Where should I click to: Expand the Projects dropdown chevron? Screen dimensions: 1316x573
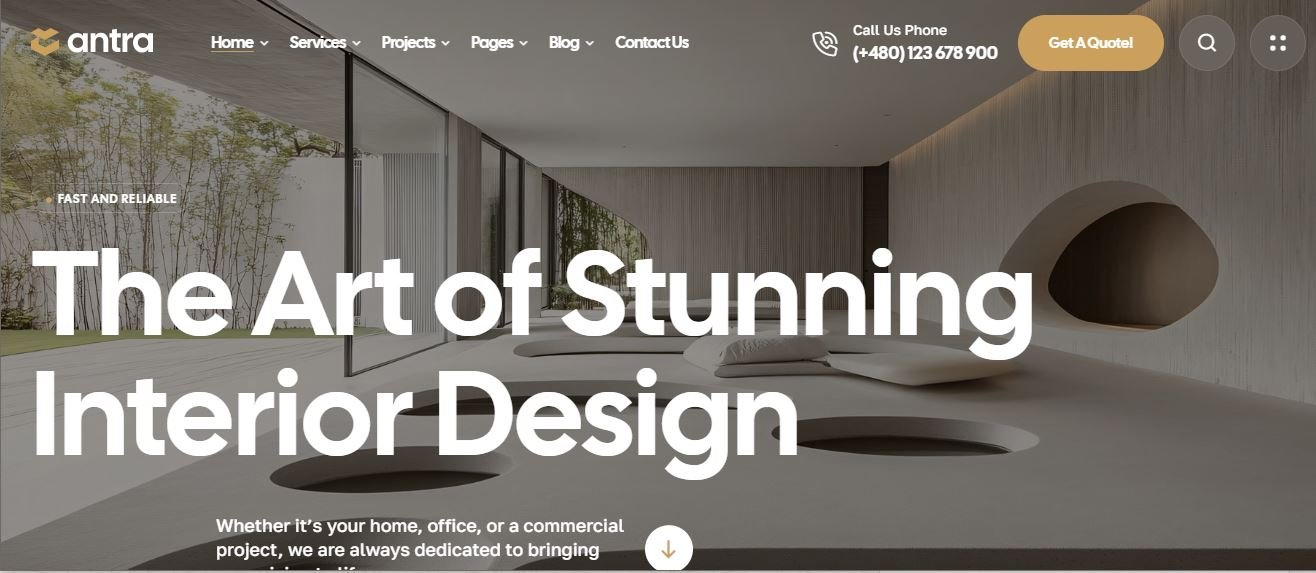(445, 43)
